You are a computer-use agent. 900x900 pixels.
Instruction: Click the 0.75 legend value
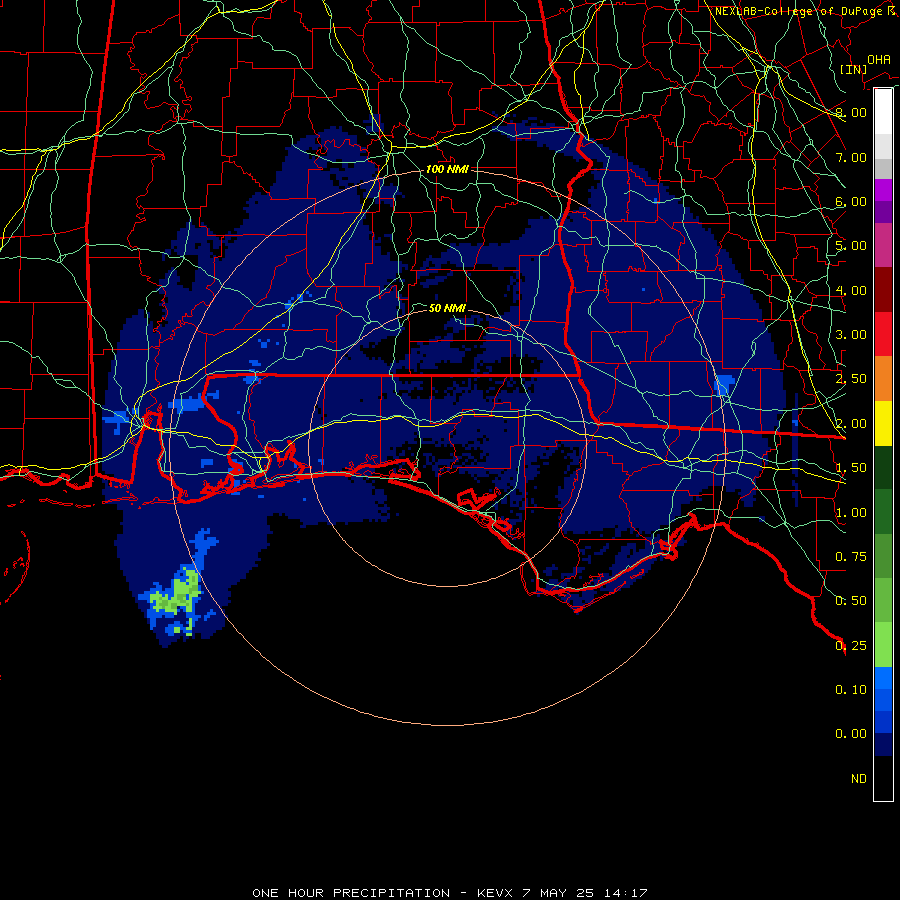(x=851, y=557)
